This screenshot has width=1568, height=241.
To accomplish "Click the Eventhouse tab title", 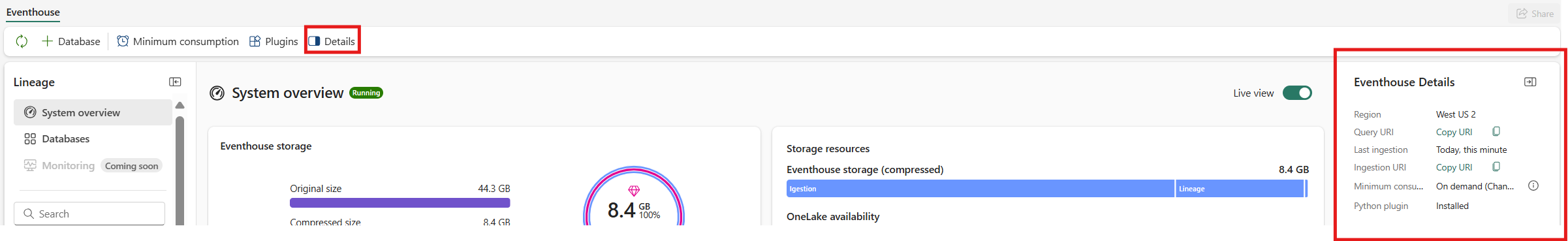I will [x=33, y=12].
